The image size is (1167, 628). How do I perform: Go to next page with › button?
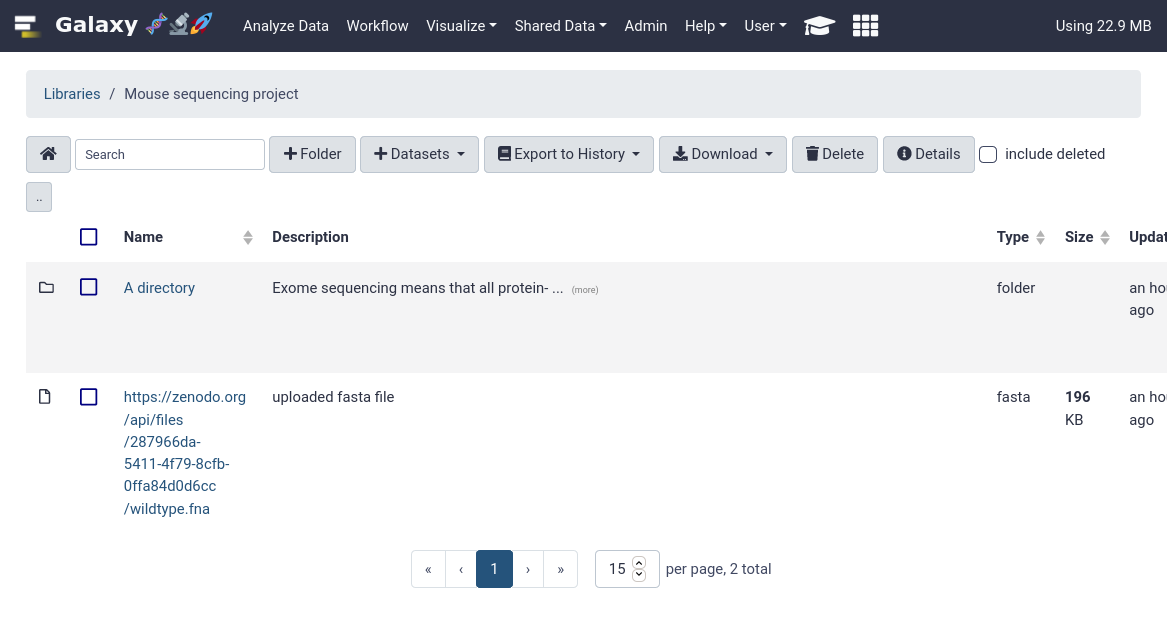pyautogui.click(x=528, y=569)
